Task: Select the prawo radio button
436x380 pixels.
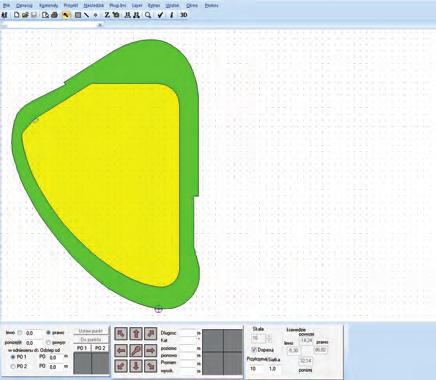Action: [x=49, y=333]
